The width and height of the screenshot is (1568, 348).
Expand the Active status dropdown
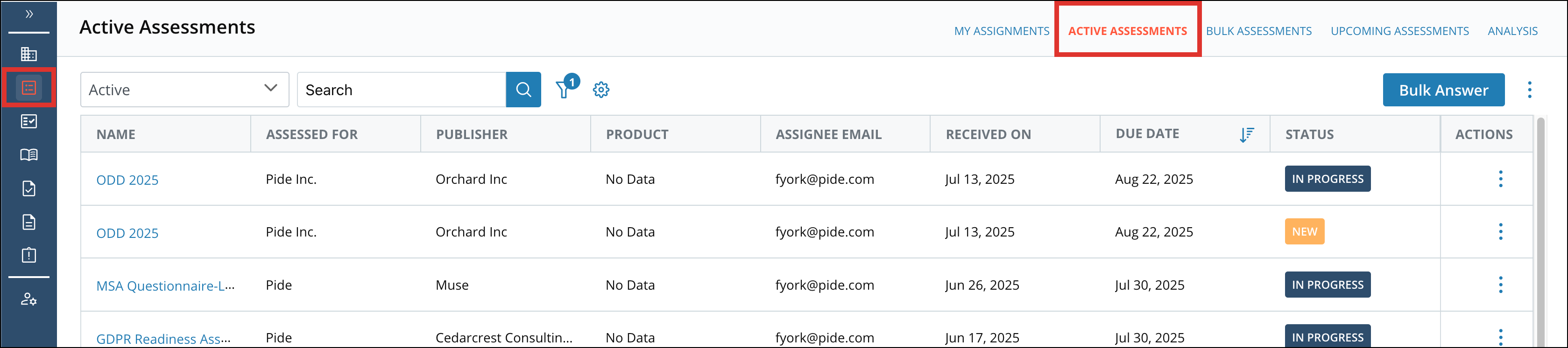[184, 90]
